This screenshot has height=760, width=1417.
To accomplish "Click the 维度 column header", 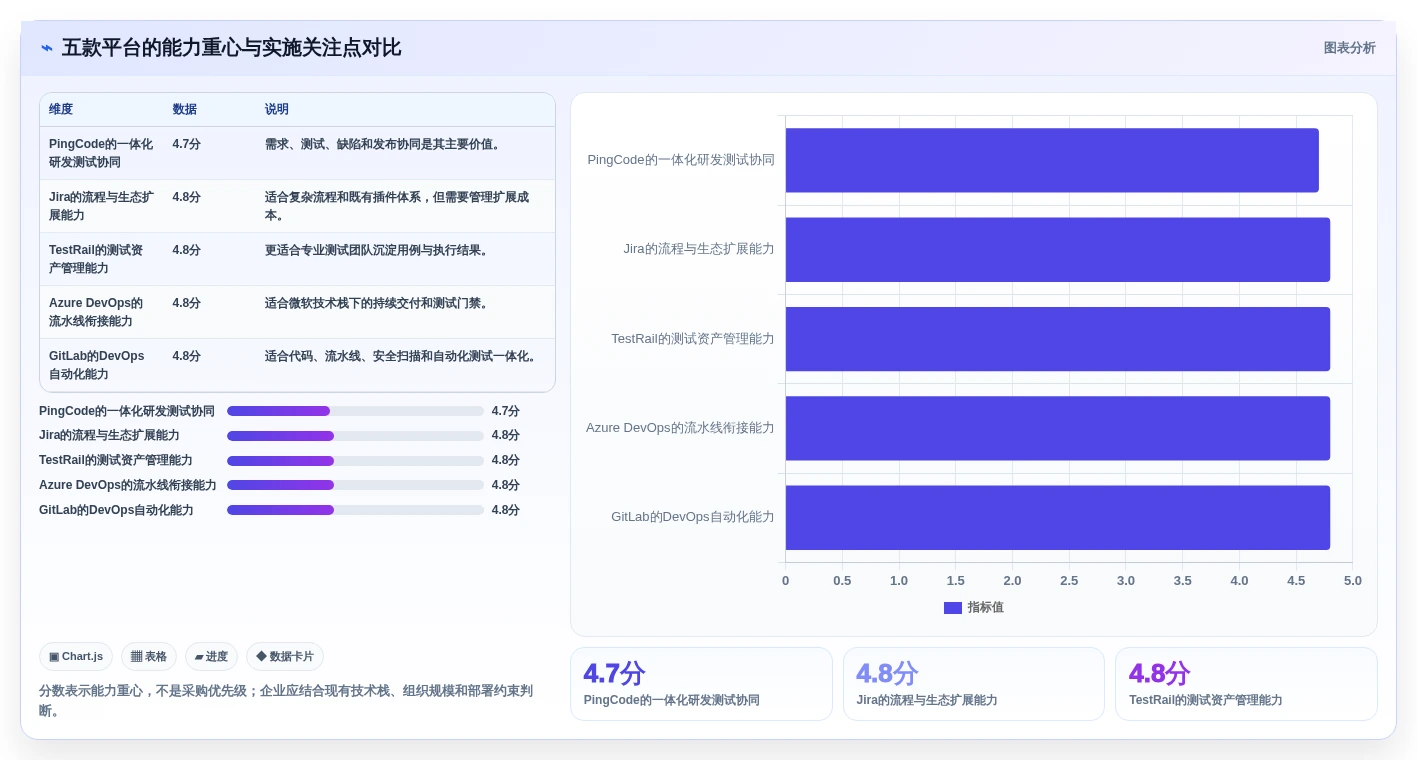I will click(61, 109).
